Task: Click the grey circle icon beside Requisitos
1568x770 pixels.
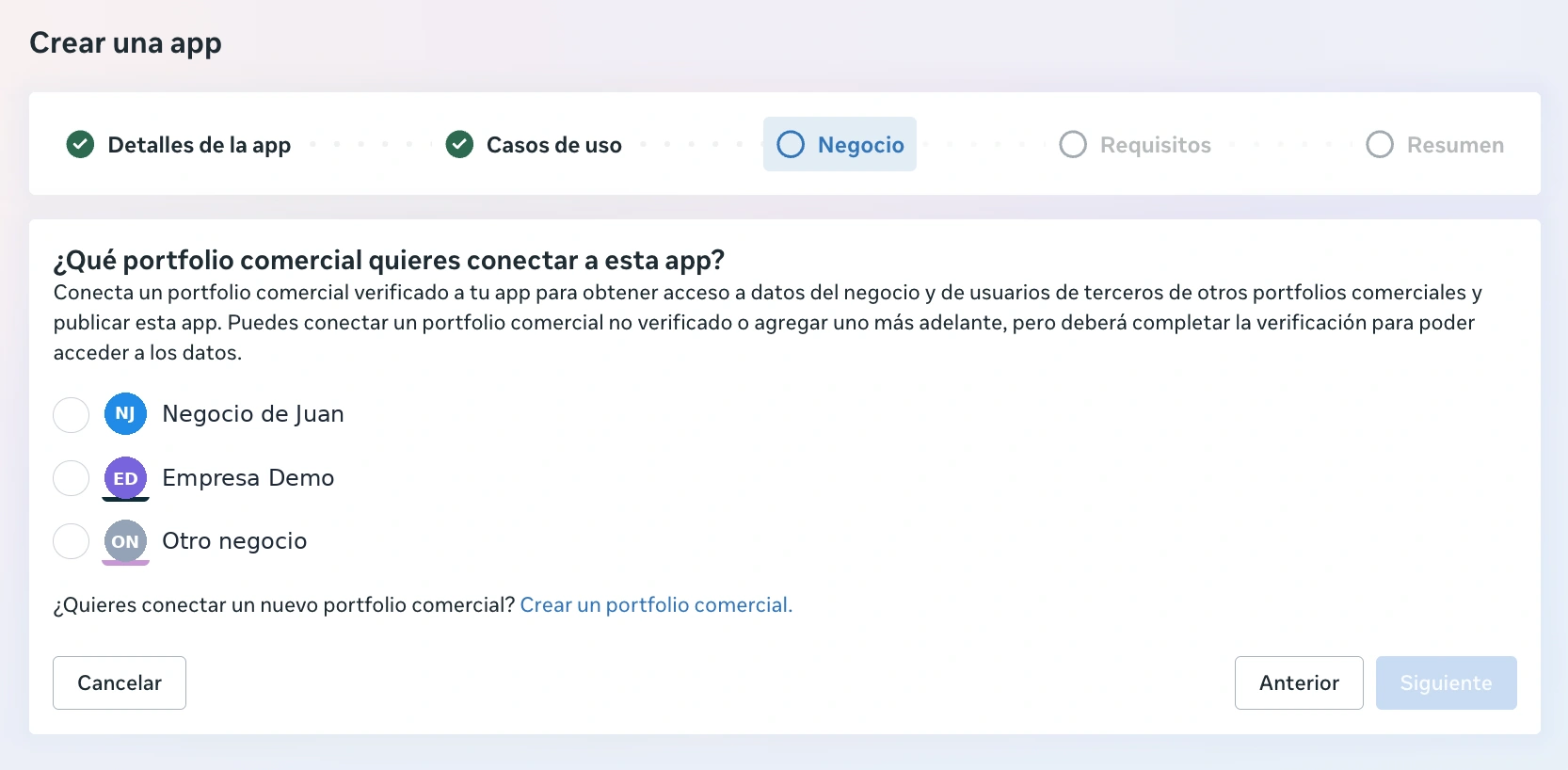Action: pos(1073,144)
